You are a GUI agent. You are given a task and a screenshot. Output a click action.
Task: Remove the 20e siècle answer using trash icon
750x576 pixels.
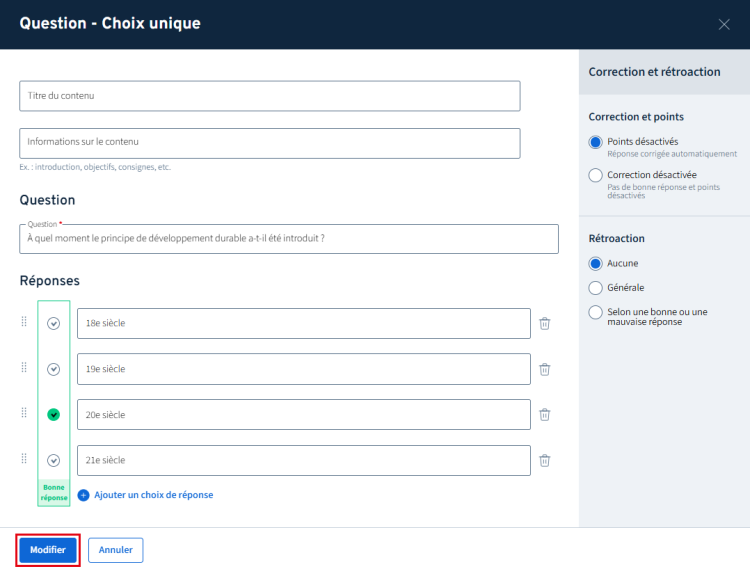point(545,415)
